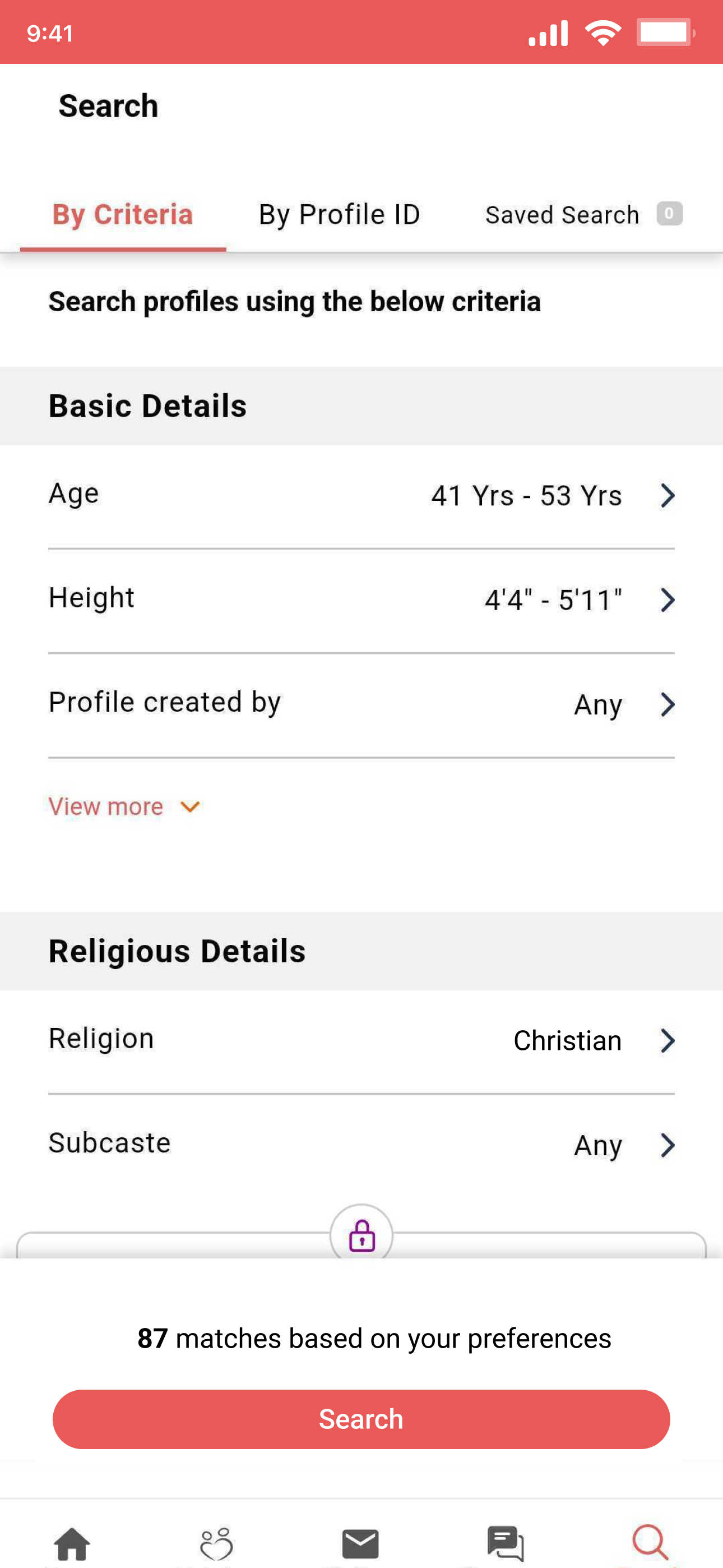Open the Matches people-heart icon
This screenshot has height=1568, width=723.
pos(216,1544)
